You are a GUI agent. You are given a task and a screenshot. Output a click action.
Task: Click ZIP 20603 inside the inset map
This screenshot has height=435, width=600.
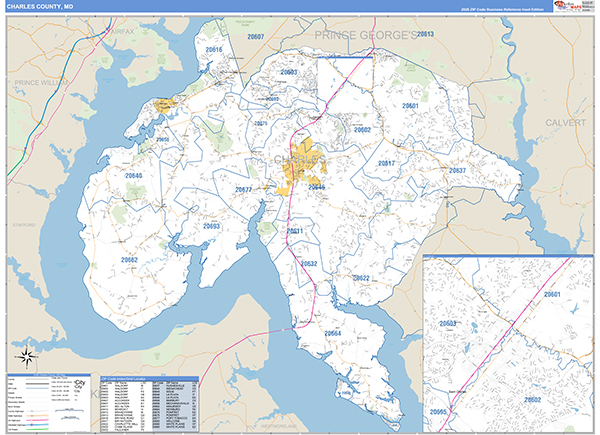[x=449, y=324]
